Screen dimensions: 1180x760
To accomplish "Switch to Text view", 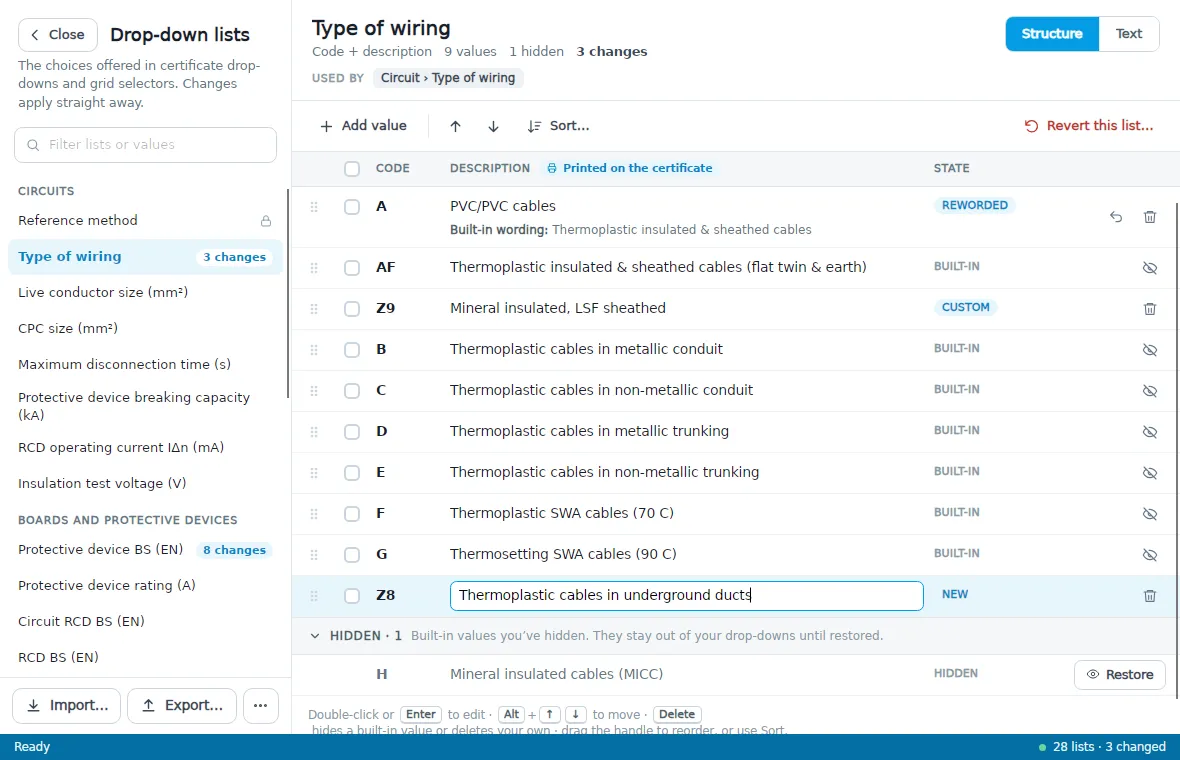I will point(1128,34).
